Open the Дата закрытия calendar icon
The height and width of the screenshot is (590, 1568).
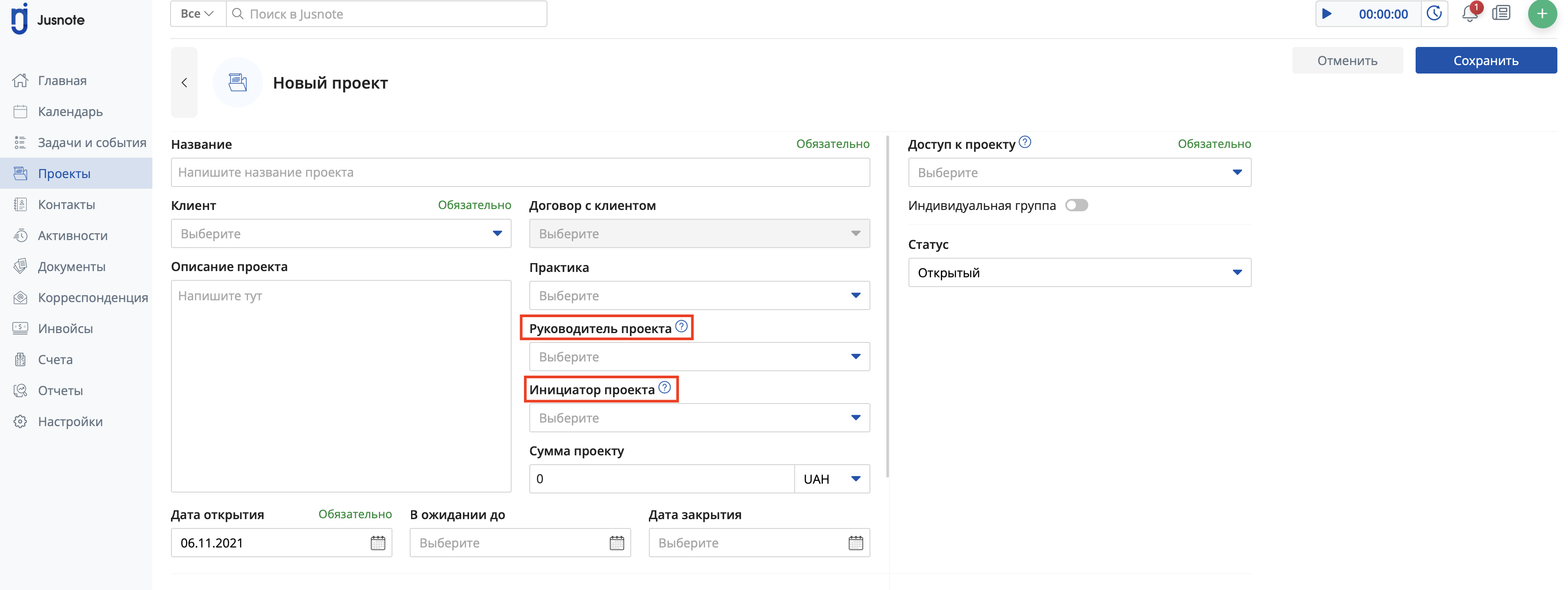tap(855, 543)
